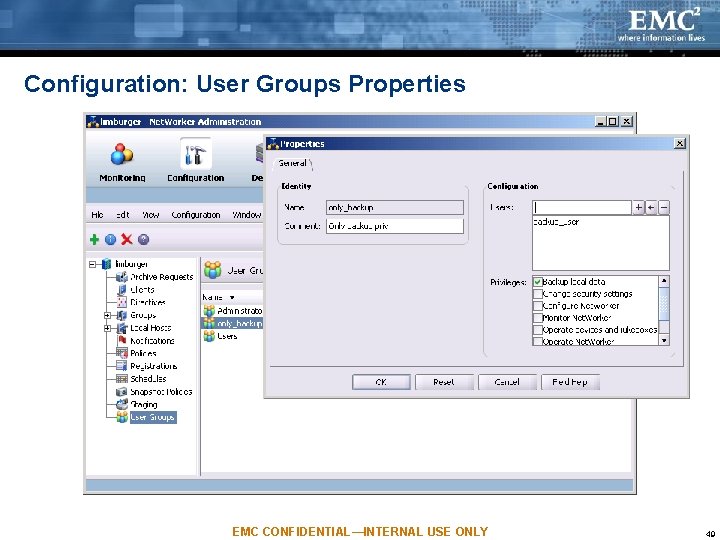The height and width of the screenshot is (540, 720).
Task: Select the User Groups tree icon
Action: [x=122, y=417]
